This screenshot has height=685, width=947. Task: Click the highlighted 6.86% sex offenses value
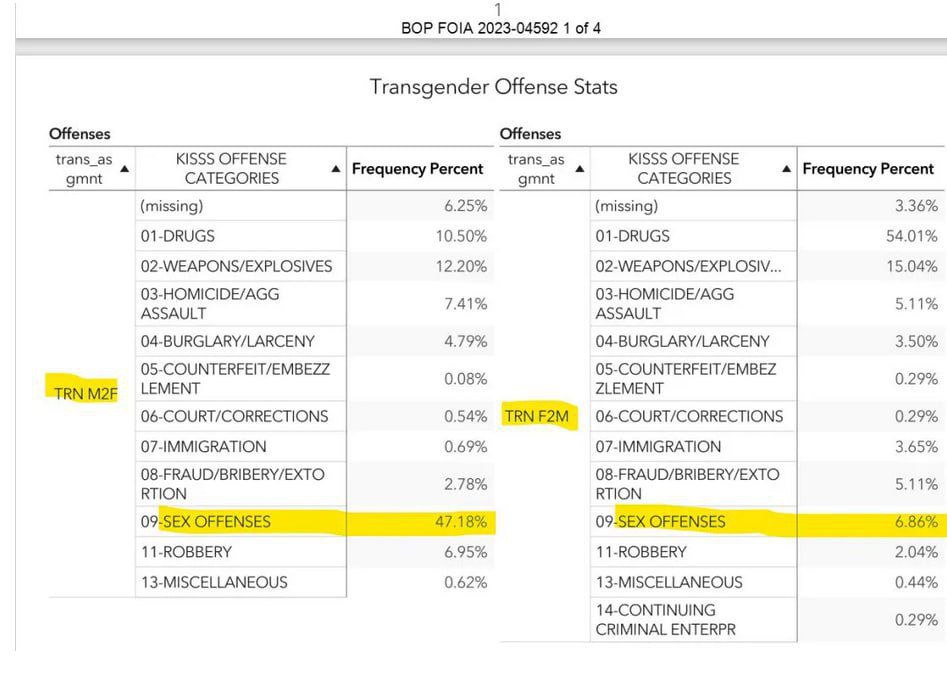coord(917,522)
